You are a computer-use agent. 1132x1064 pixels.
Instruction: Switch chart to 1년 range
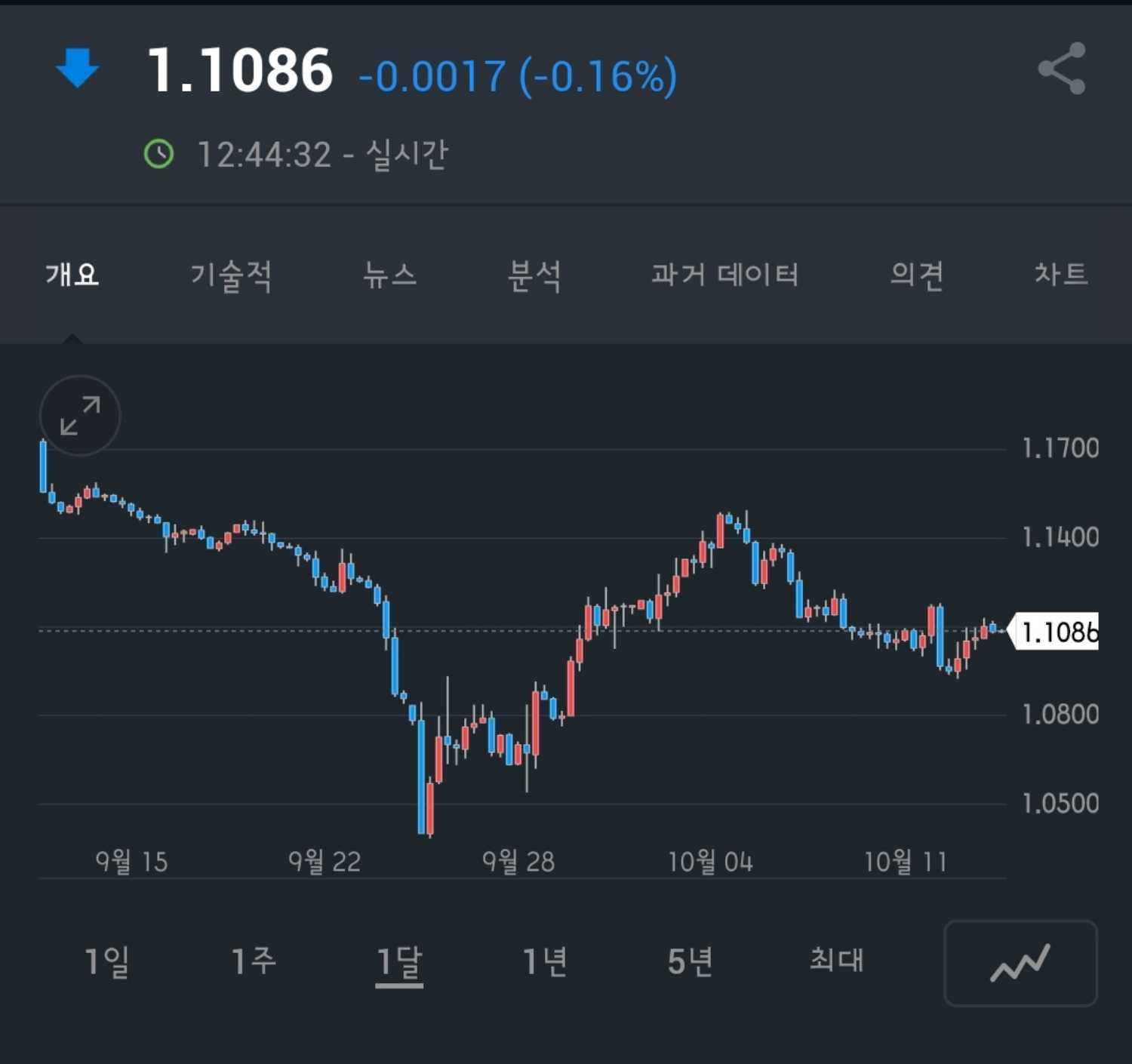pos(545,962)
